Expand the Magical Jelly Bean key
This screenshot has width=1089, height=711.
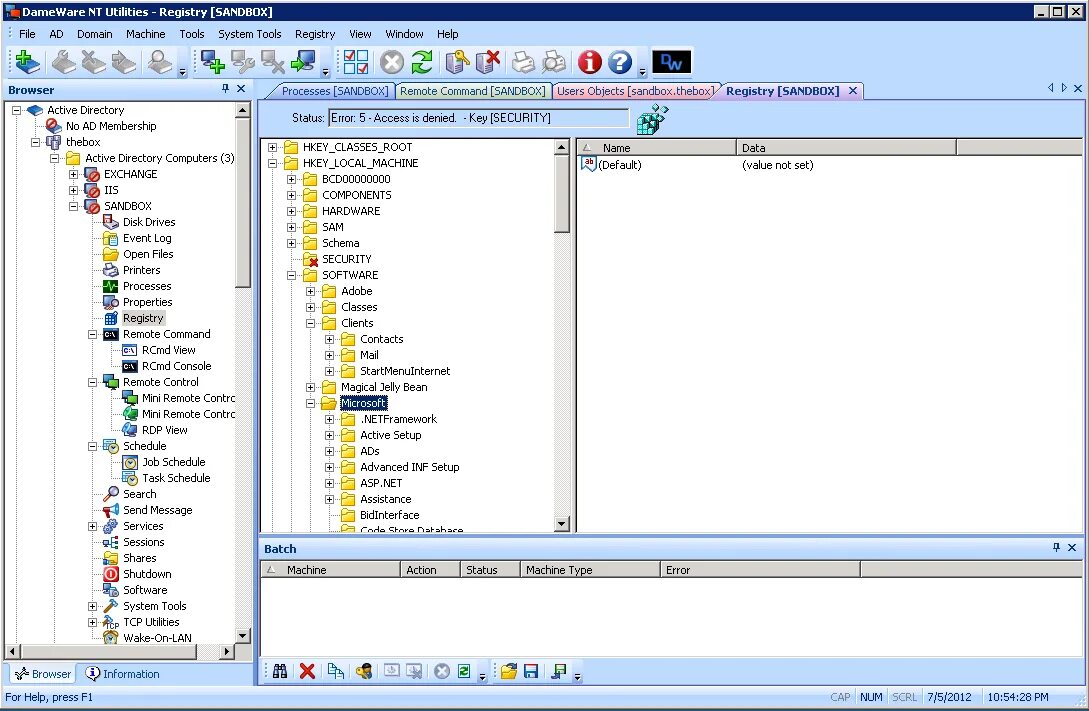pos(310,387)
